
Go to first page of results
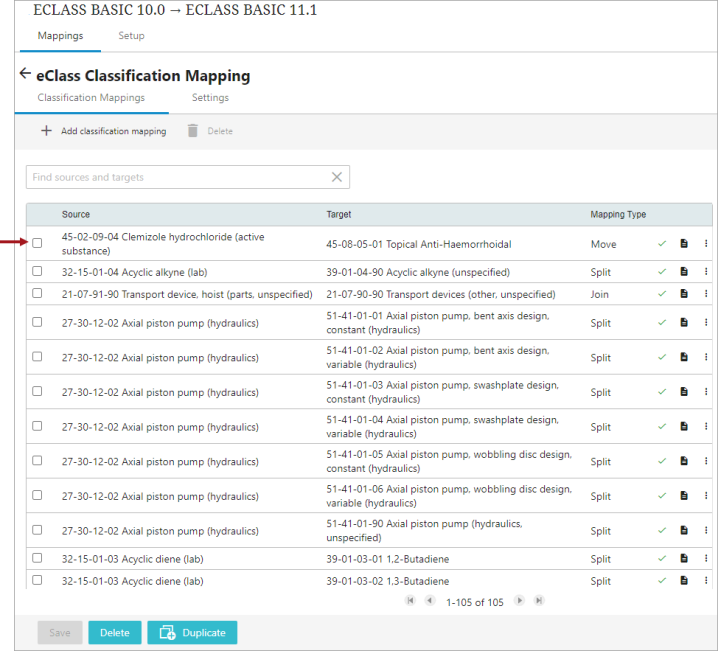pyautogui.click(x=410, y=600)
